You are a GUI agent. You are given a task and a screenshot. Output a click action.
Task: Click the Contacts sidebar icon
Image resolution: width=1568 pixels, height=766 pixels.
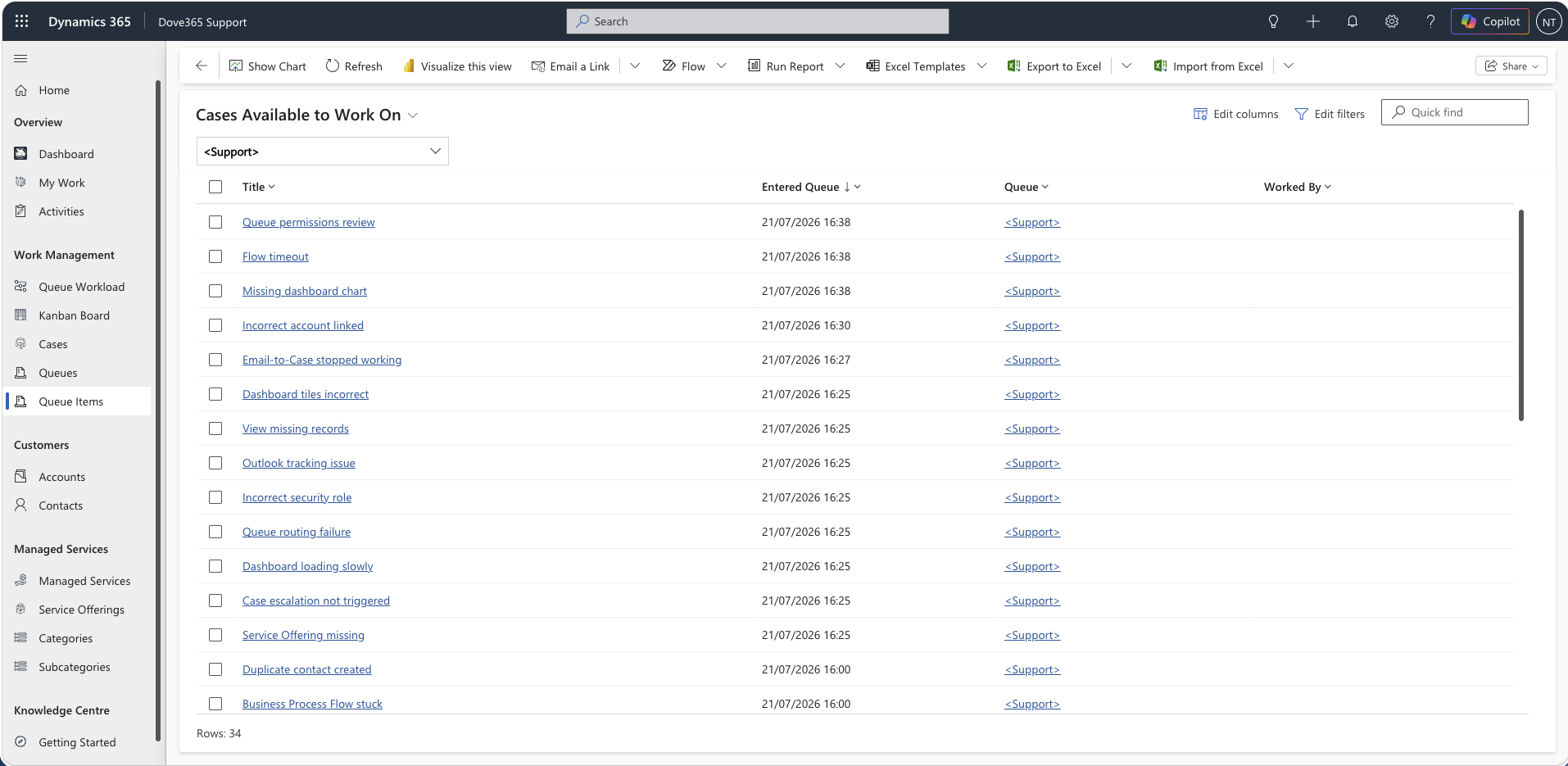click(21, 505)
